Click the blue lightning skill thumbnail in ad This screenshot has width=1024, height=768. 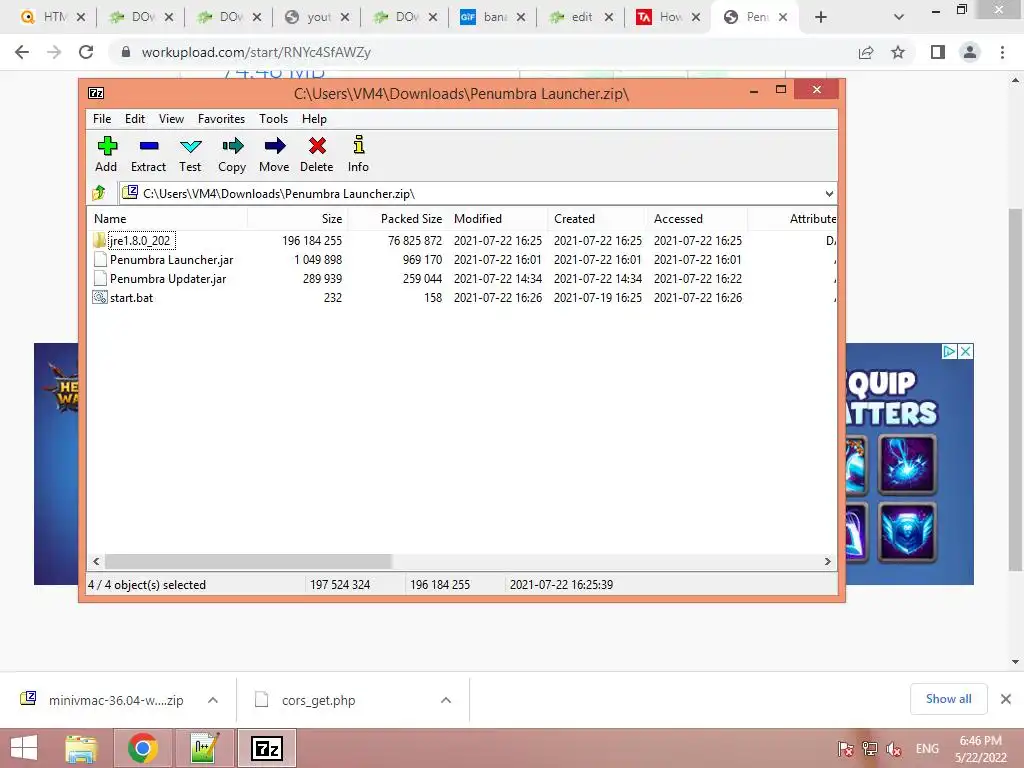[x=907, y=464]
